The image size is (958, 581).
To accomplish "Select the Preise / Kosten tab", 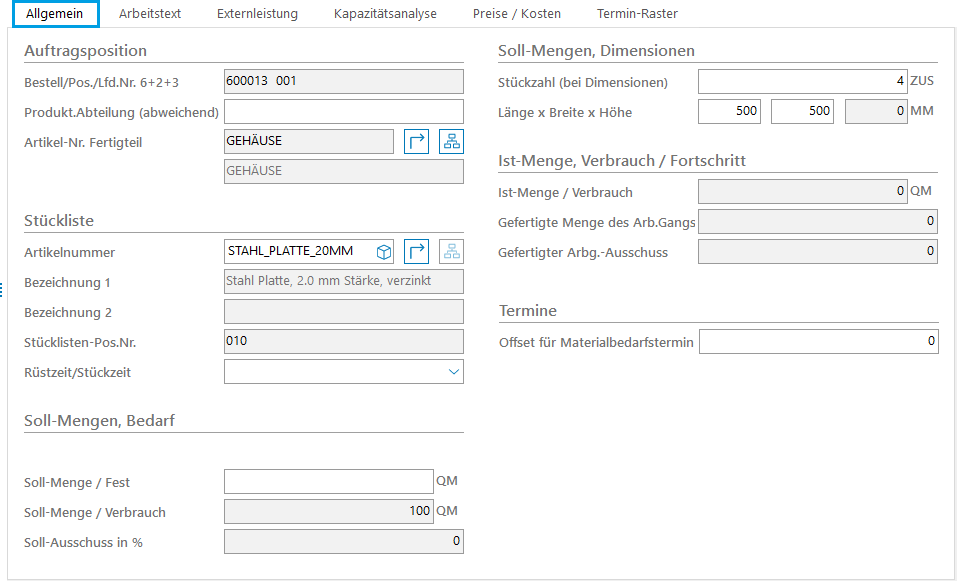I will (516, 14).
